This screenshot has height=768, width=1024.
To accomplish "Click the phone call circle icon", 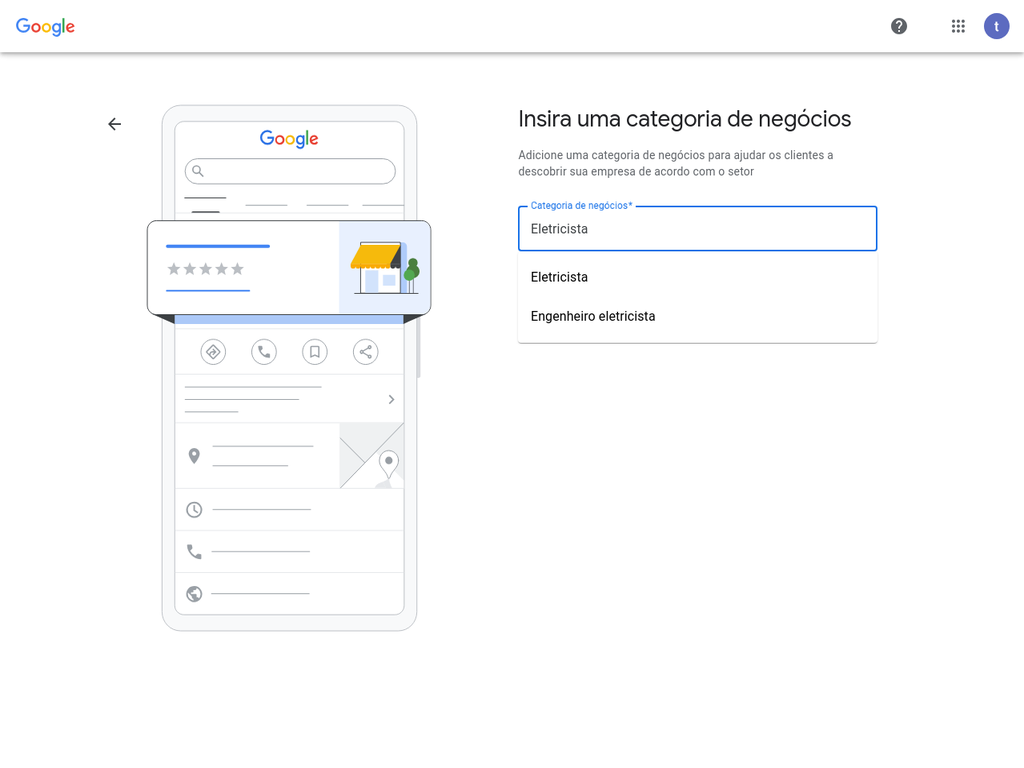I will click(264, 352).
